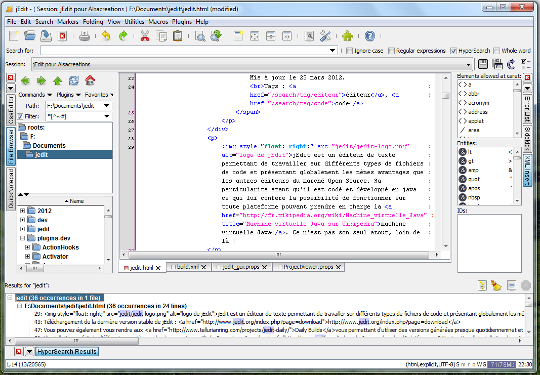Click the Undo arrow icon

tap(106, 36)
